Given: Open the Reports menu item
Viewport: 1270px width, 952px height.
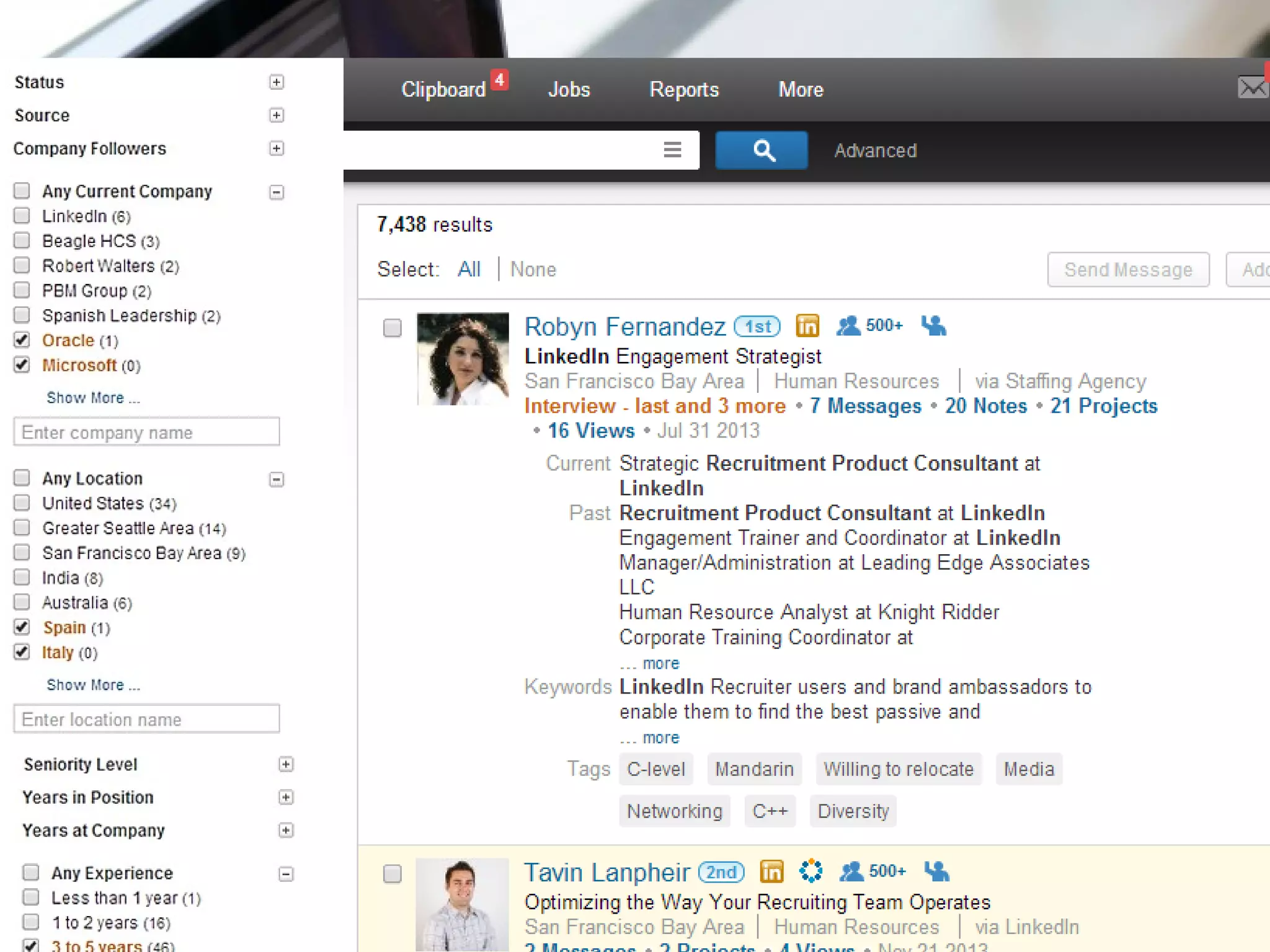Looking at the screenshot, I should pyautogui.click(x=683, y=89).
